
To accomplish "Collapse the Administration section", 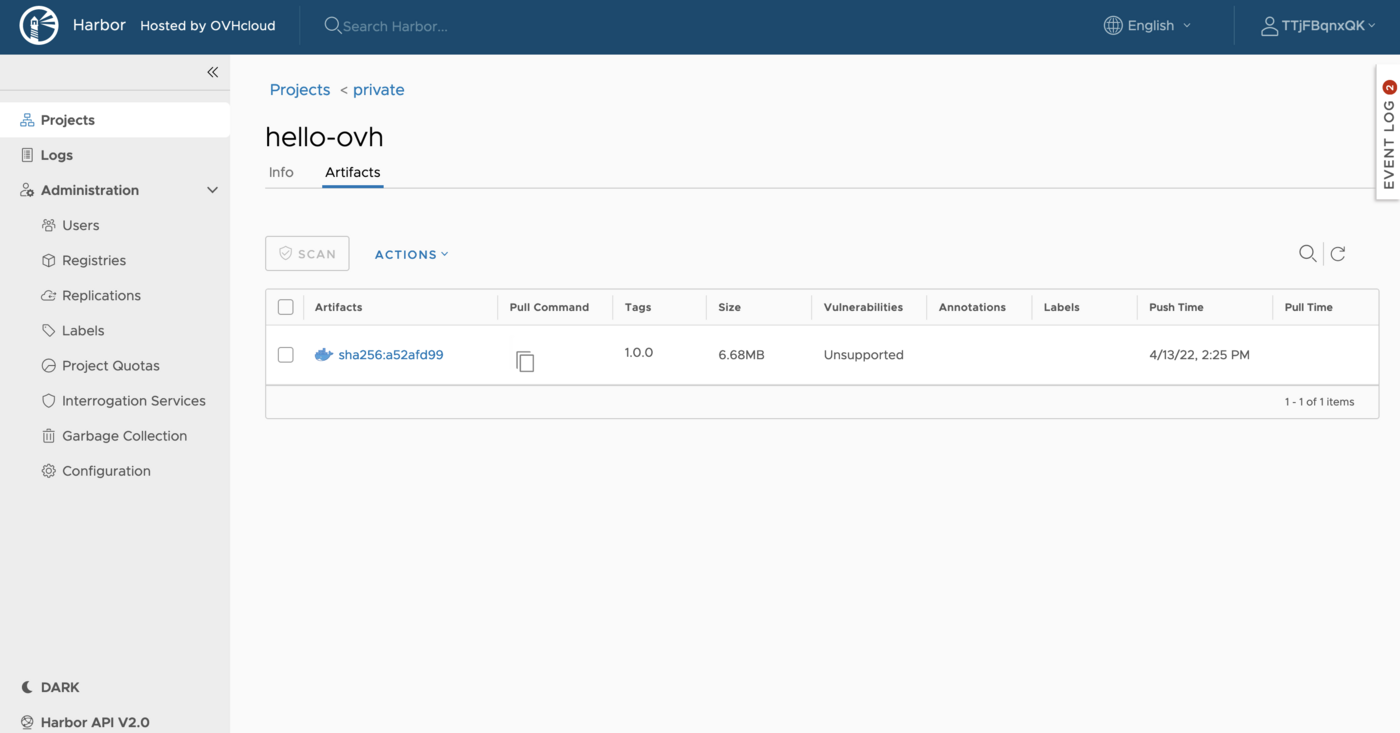I will click(x=211, y=189).
